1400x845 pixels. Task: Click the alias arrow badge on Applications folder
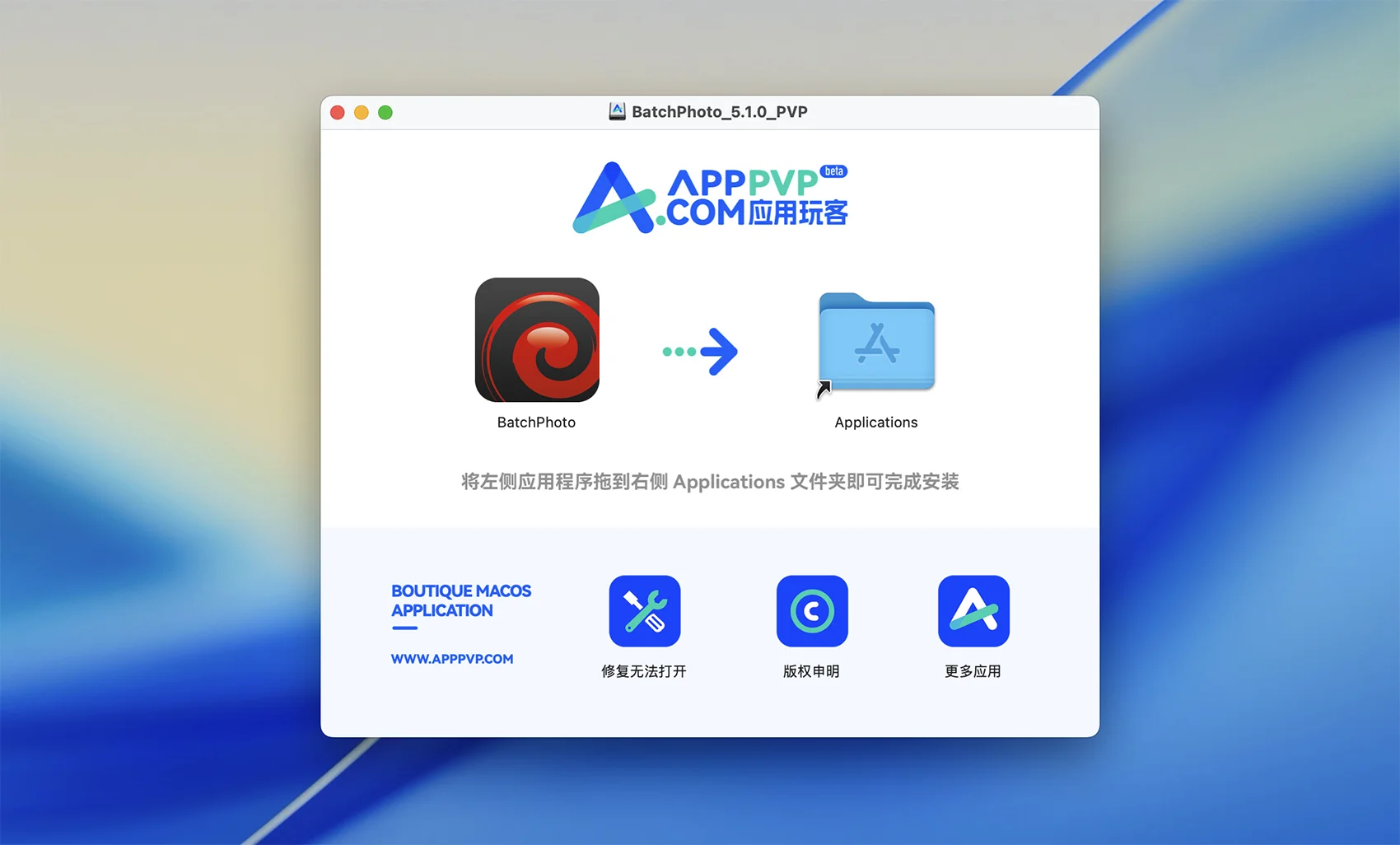click(x=824, y=389)
